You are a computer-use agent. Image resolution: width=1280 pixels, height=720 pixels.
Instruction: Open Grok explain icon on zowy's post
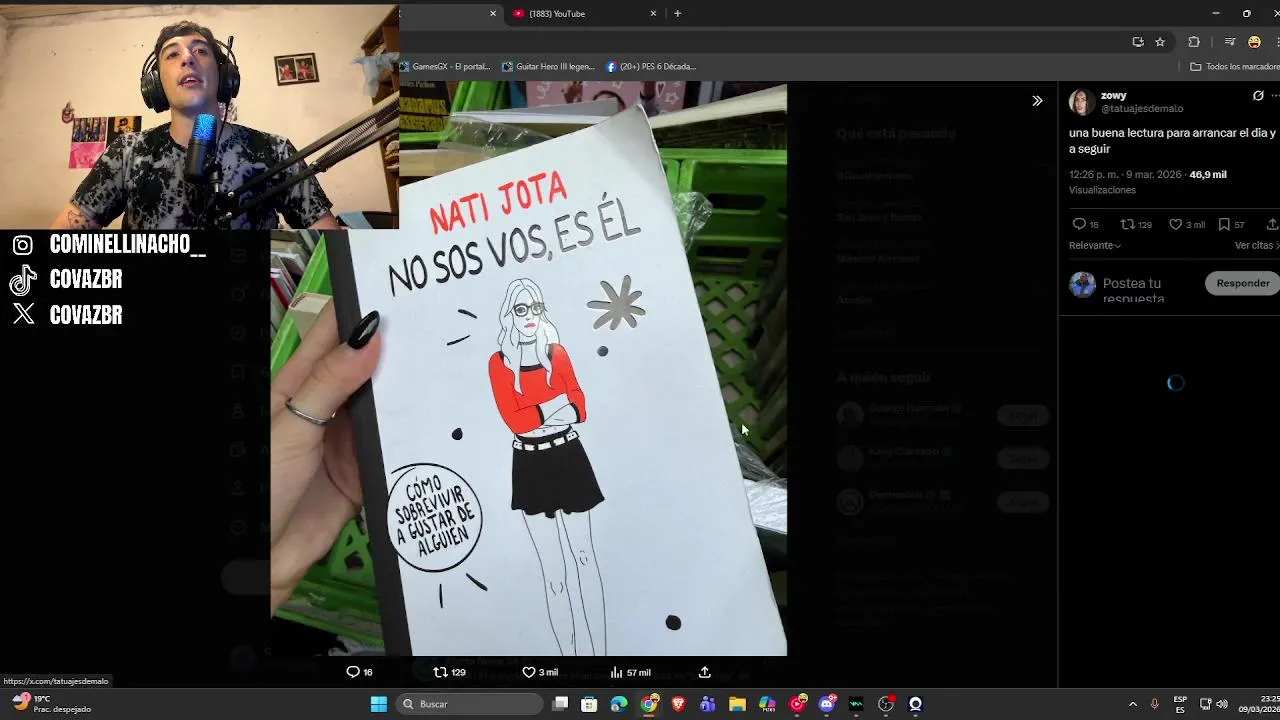point(1258,96)
